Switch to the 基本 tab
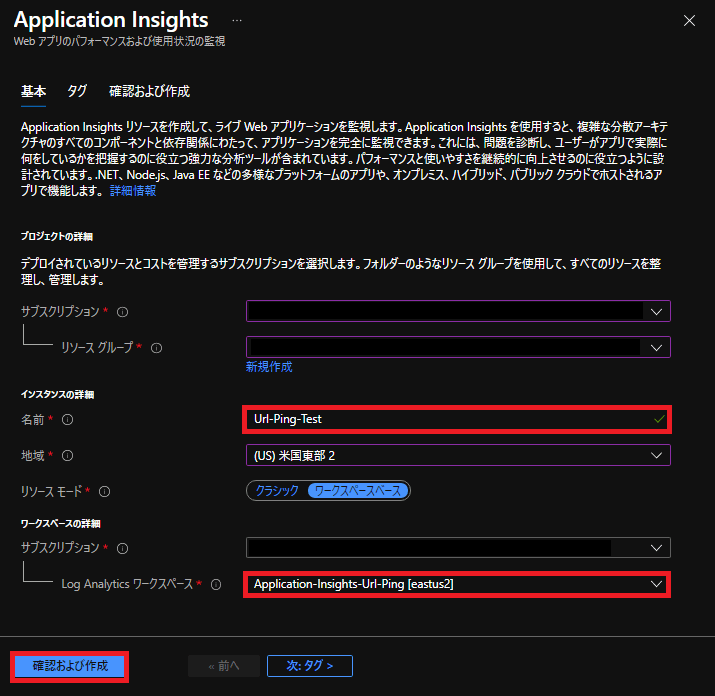The width and height of the screenshot is (715, 696). coord(33,91)
